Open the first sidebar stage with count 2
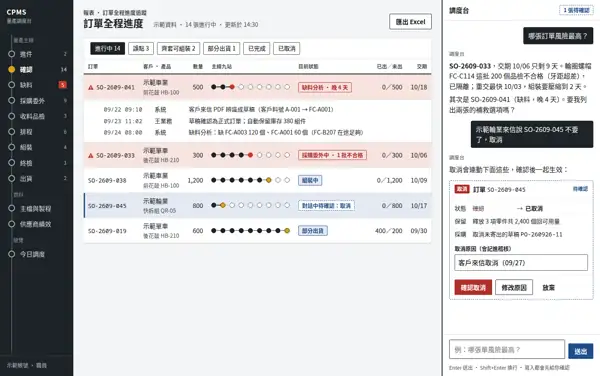 tap(37, 54)
